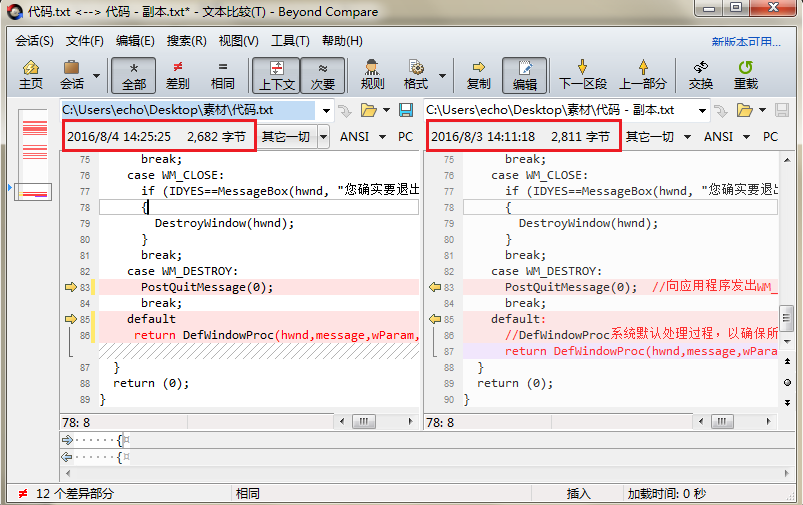Open the 格式 format icon

coord(416,75)
